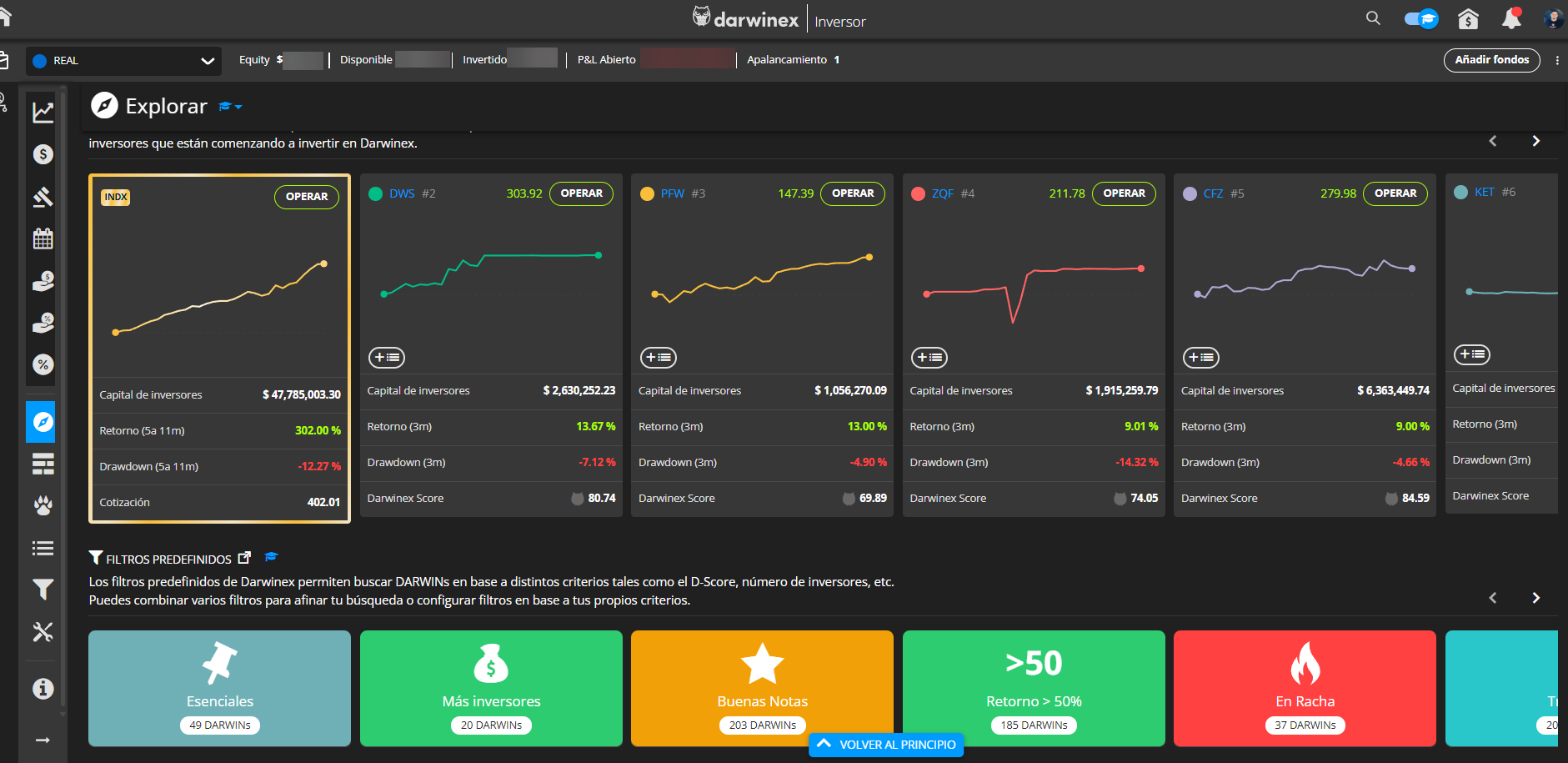Open the hand holding dollar sidebar icon
The height and width of the screenshot is (763, 1568).
pos(43,281)
